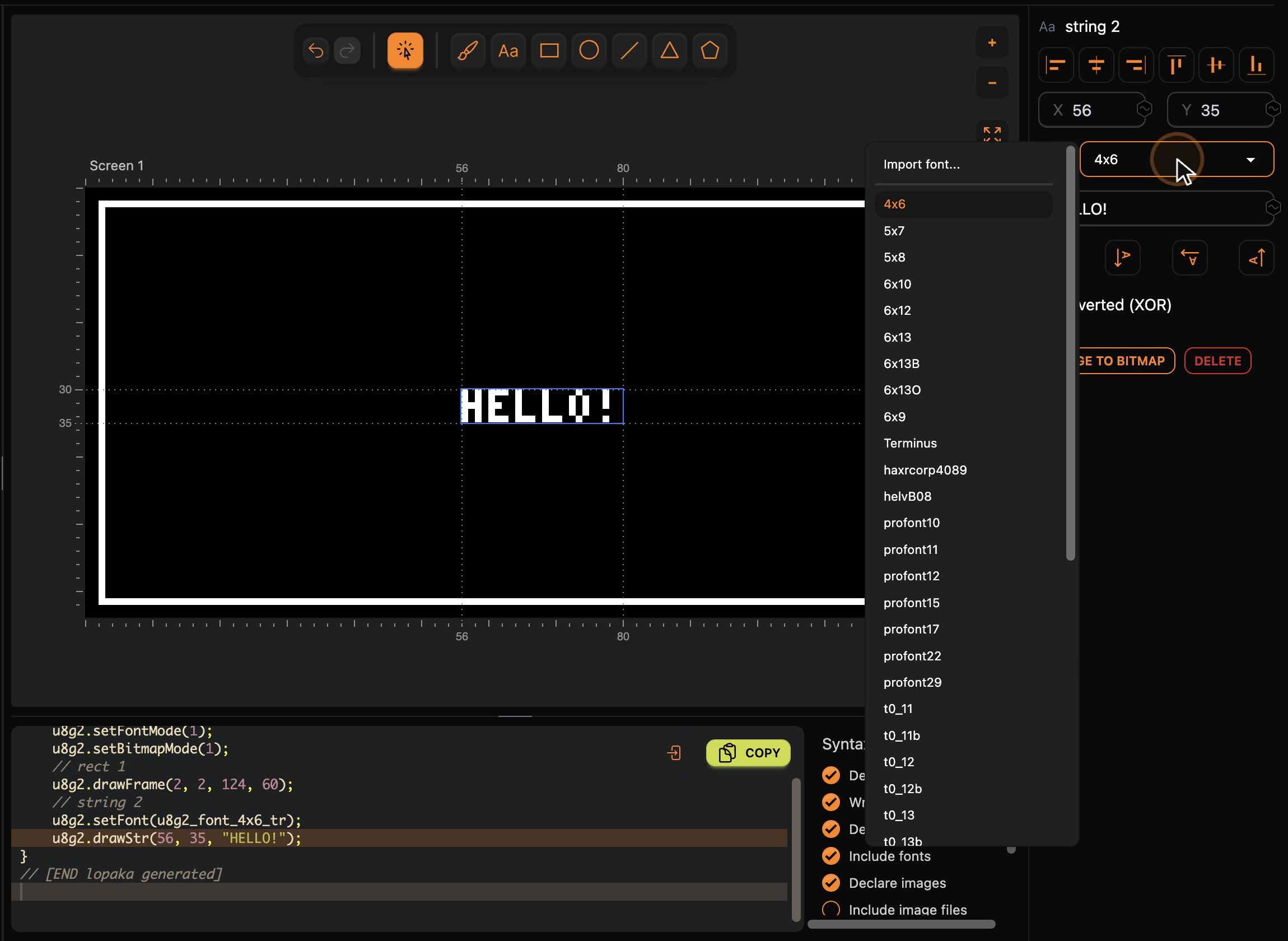The width and height of the screenshot is (1288, 941).
Task: Pick the helvB08 font option
Action: [963, 496]
